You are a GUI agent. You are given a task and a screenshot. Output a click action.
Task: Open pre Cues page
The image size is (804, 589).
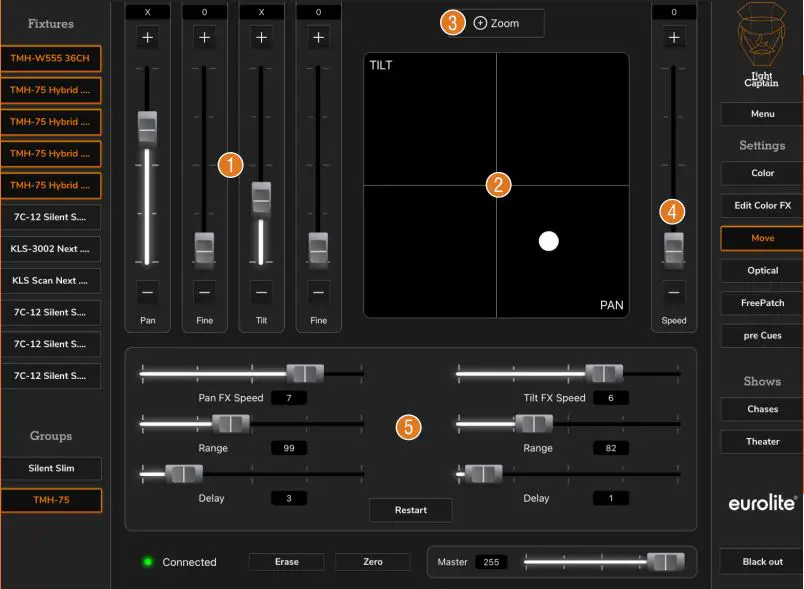click(762, 336)
